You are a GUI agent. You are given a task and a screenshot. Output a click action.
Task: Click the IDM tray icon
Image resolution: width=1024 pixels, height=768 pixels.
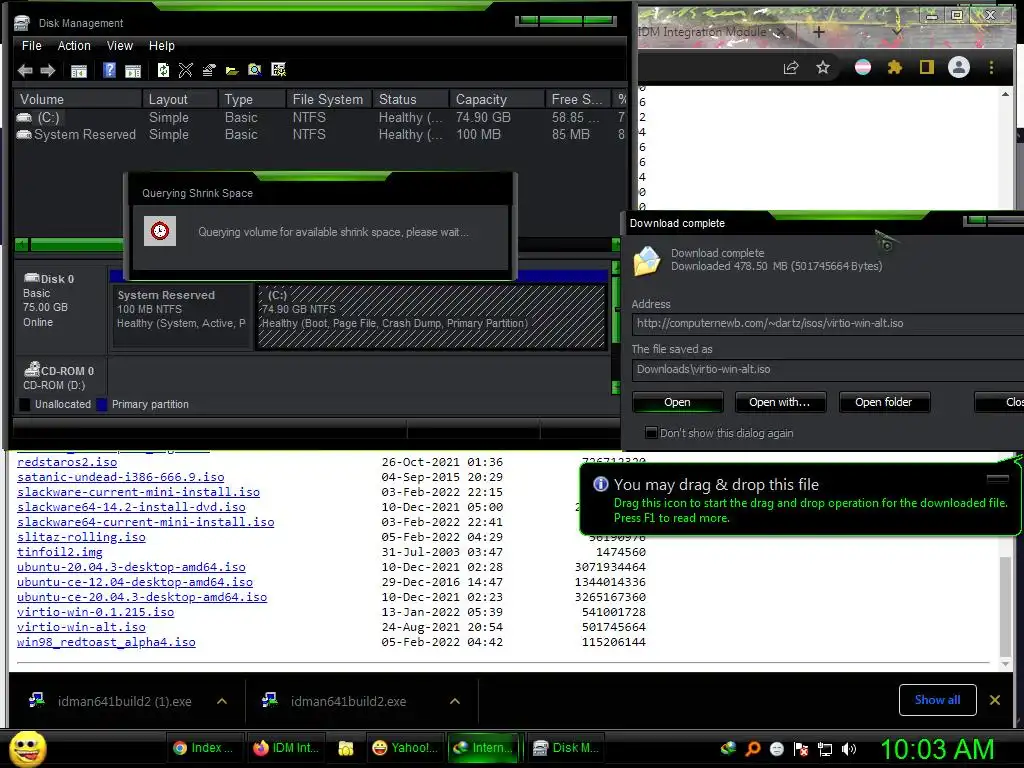pos(728,748)
